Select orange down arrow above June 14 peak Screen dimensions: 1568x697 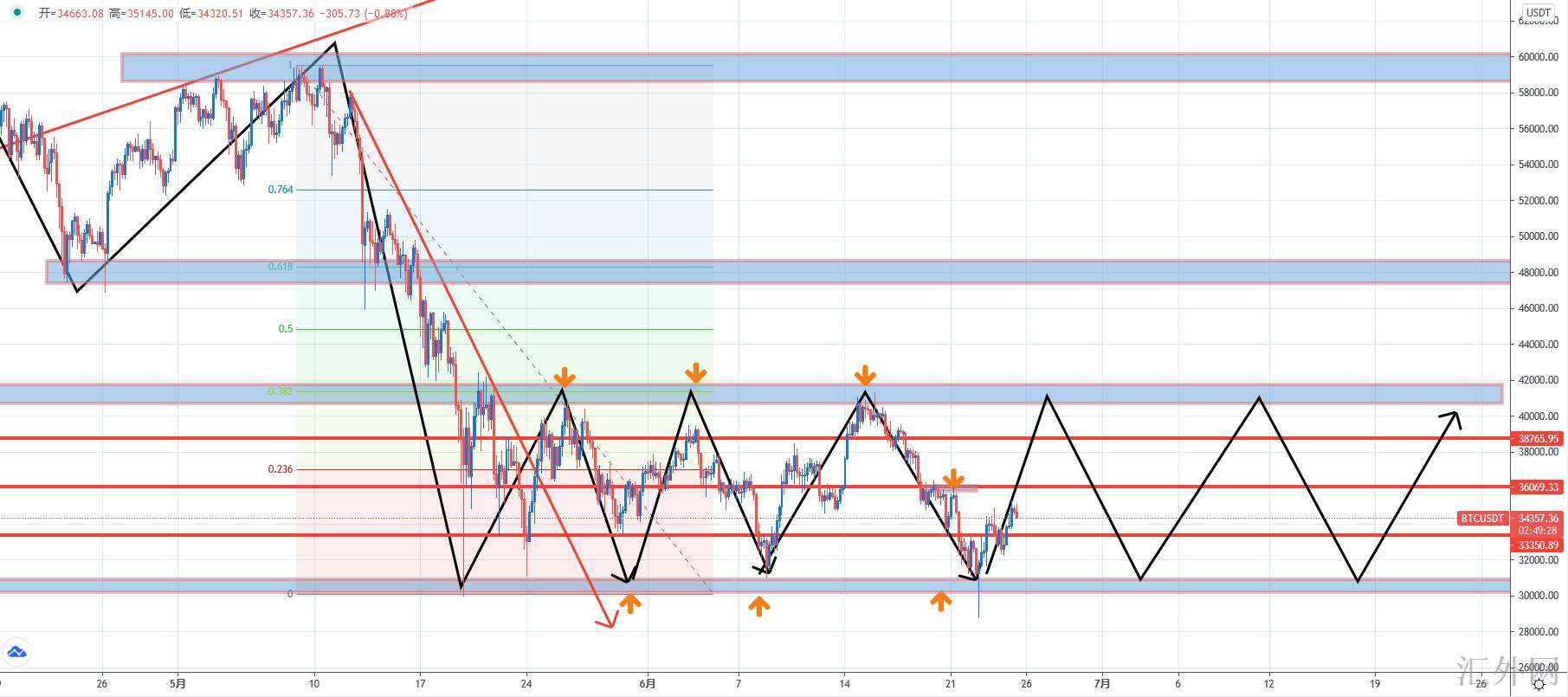pos(865,376)
